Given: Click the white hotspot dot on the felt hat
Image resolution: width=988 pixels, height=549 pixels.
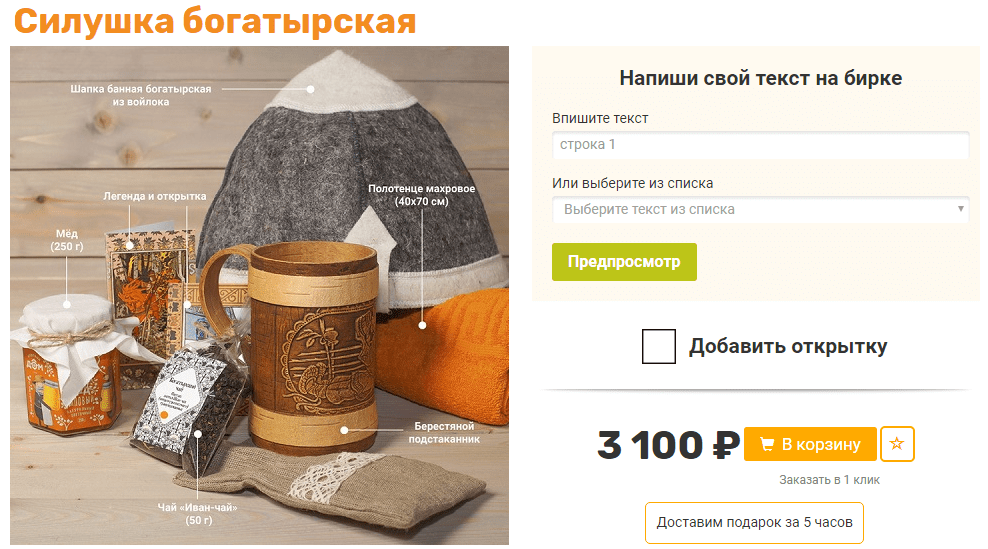Looking at the screenshot, I should tap(310, 90).
